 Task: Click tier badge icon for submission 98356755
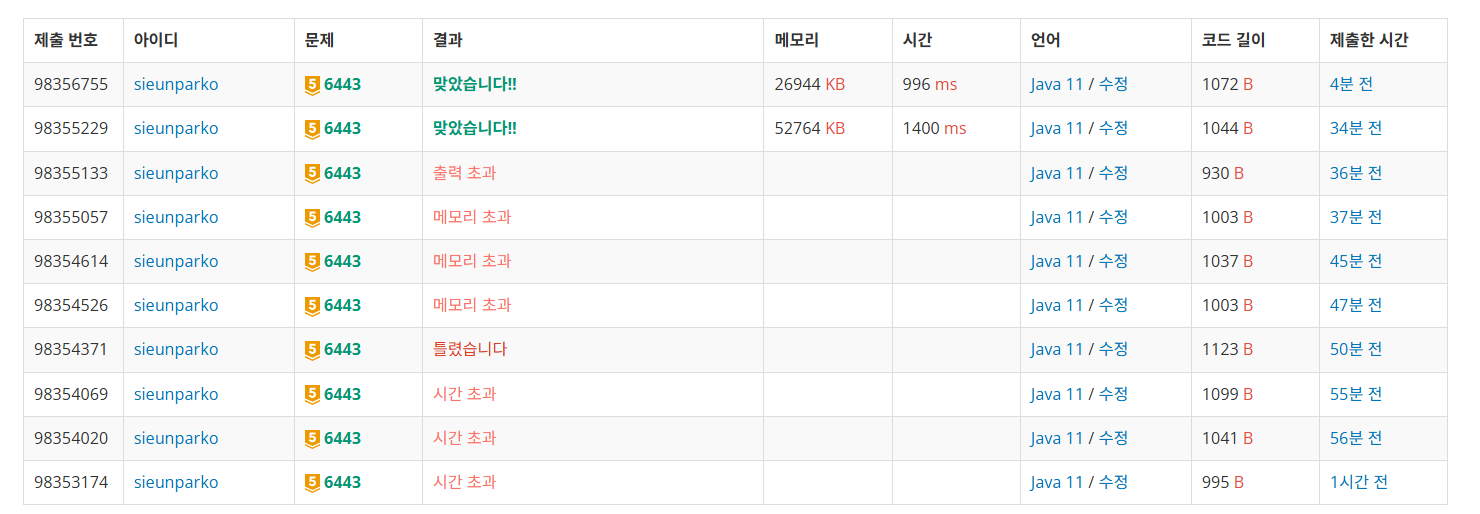click(312, 85)
